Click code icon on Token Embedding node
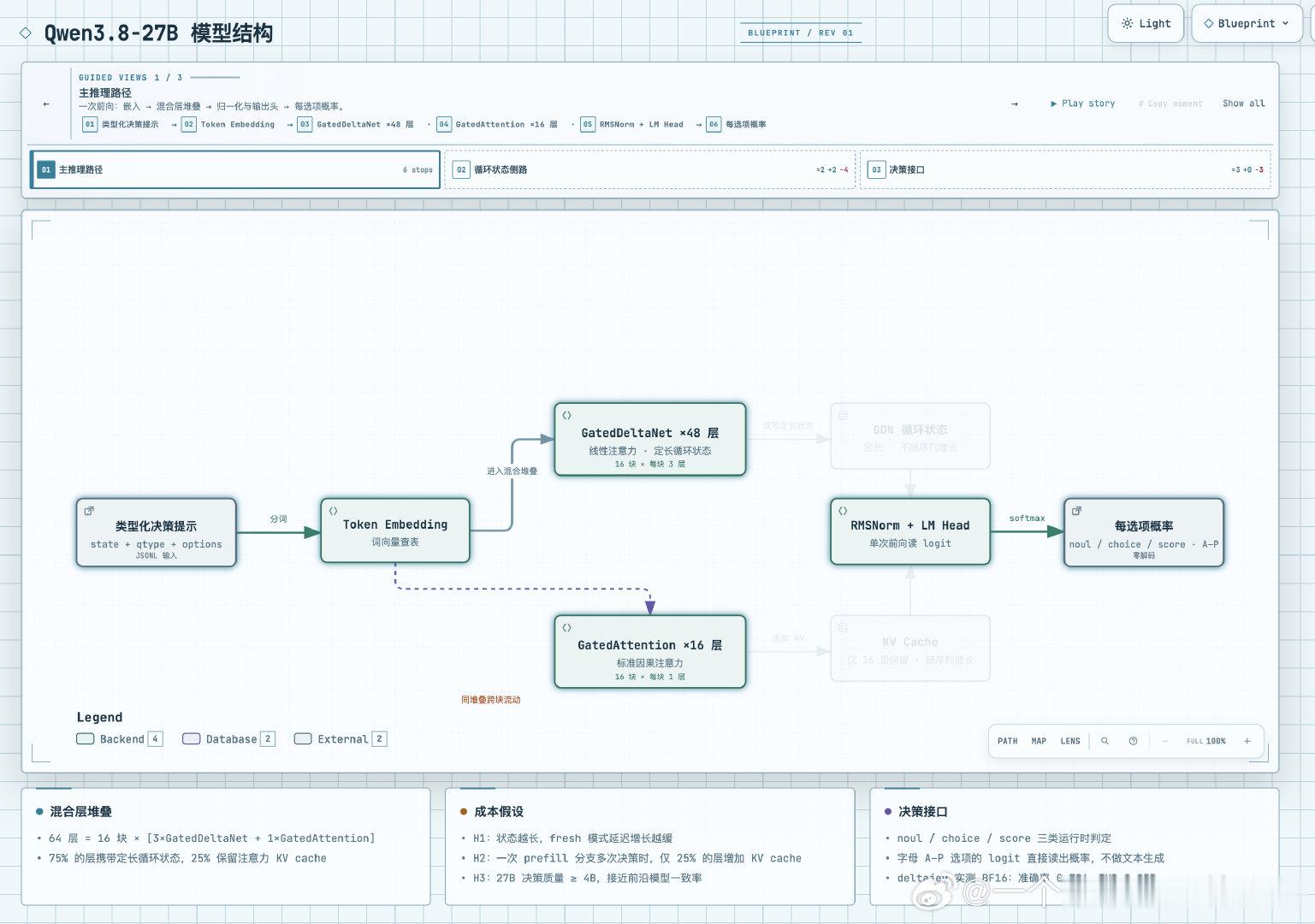 pyautogui.click(x=333, y=511)
